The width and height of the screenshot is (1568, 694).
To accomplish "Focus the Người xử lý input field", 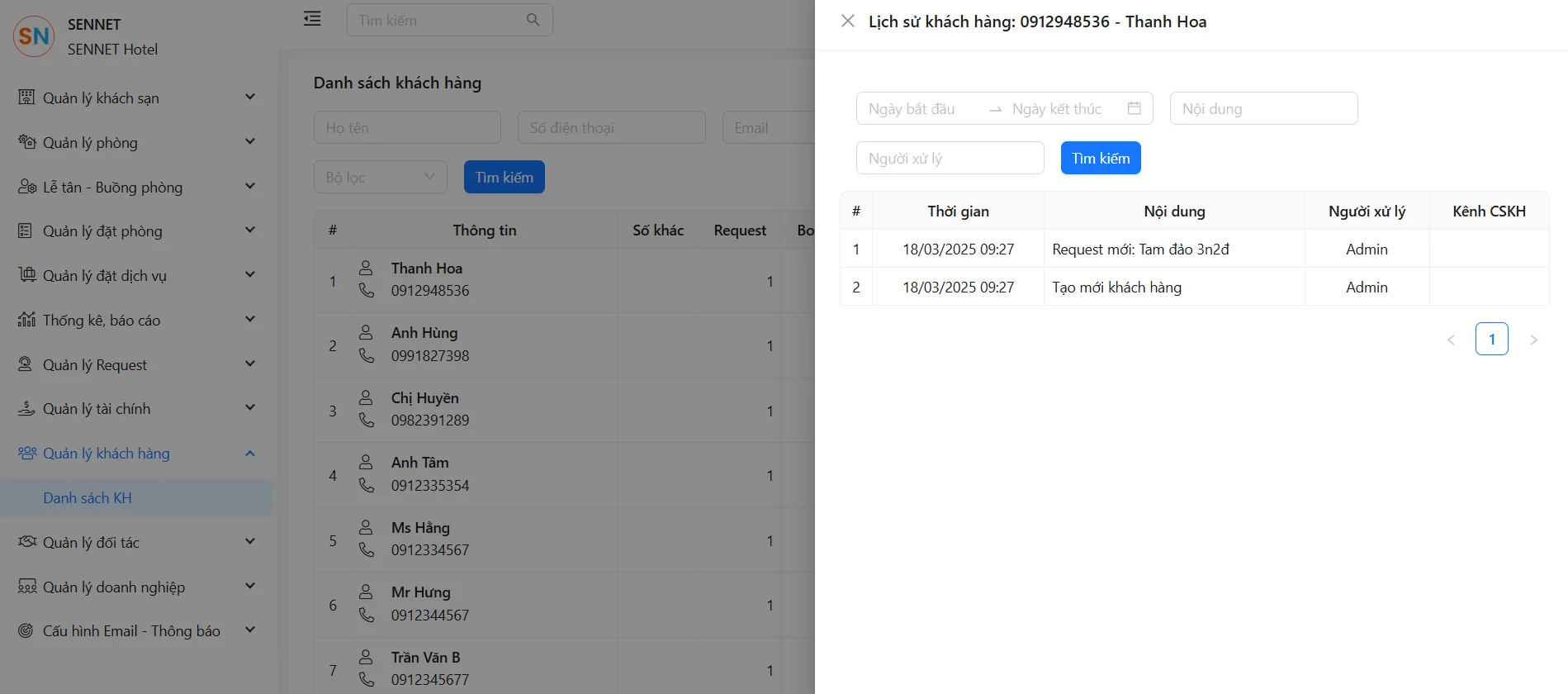I will [x=950, y=158].
